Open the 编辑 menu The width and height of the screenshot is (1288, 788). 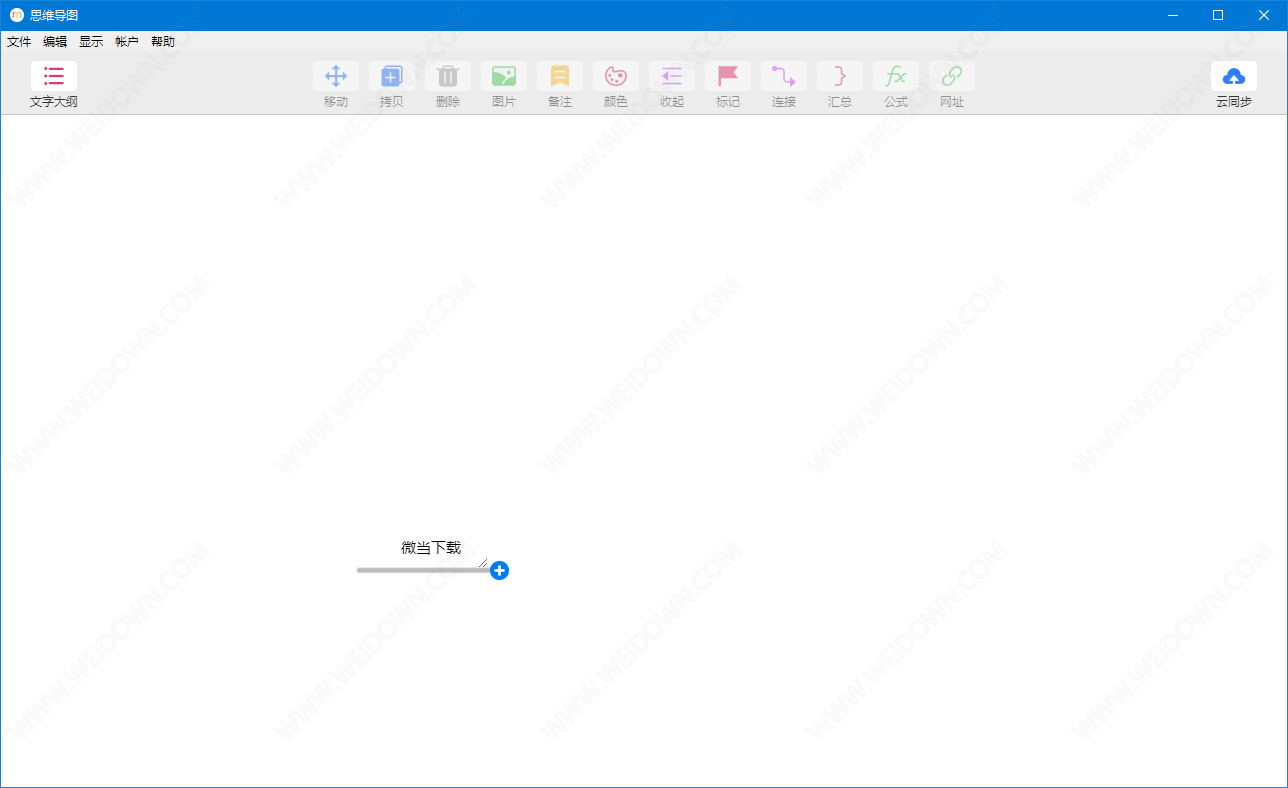(x=55, y=42)
